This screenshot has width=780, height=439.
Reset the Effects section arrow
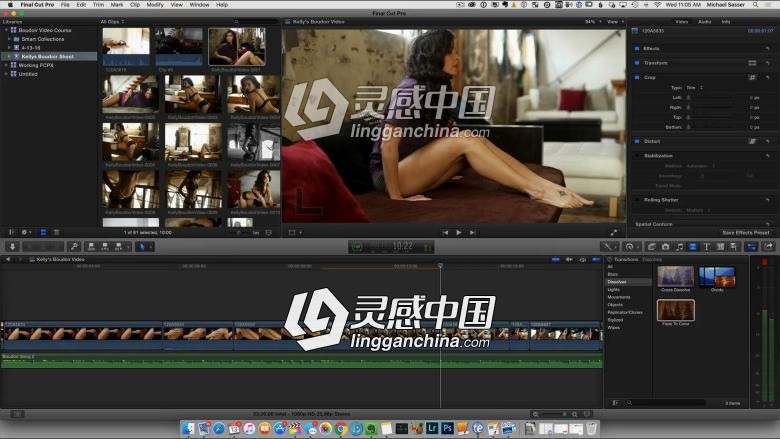point(768,49)
